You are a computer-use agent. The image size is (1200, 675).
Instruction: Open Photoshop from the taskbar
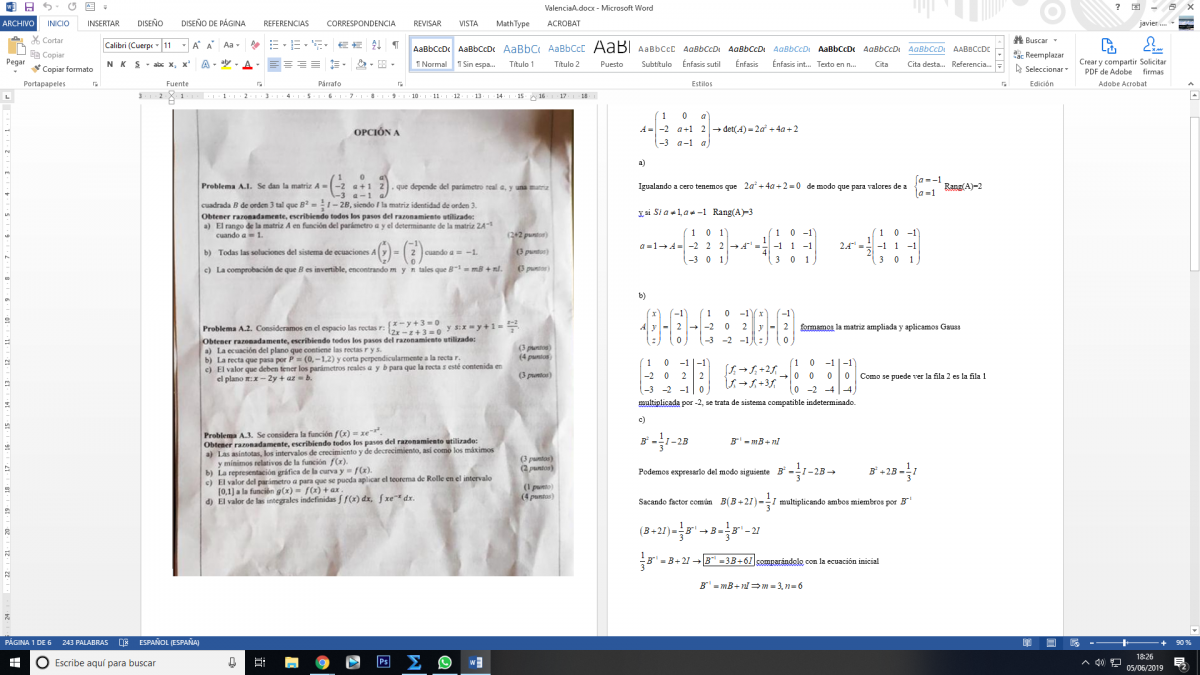point(383,662)
